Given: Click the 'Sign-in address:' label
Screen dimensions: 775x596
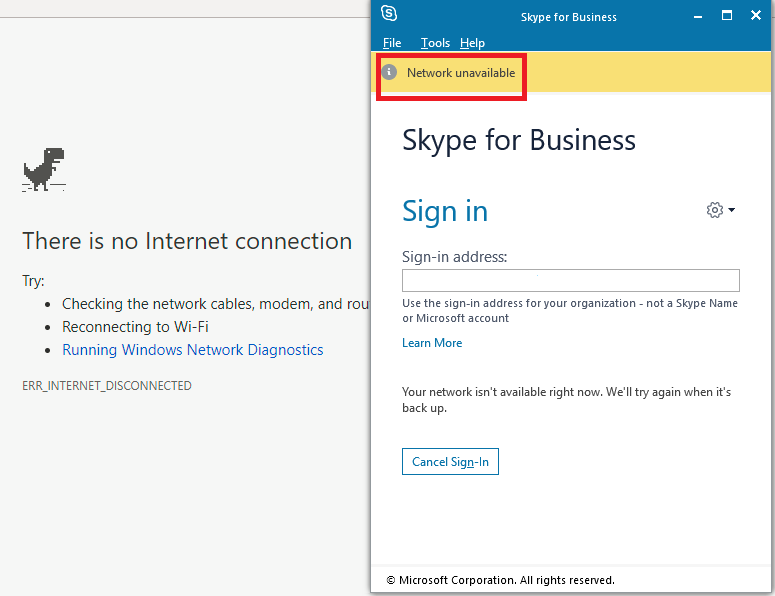Looking at the screenshot, I should tap(454, 257).
